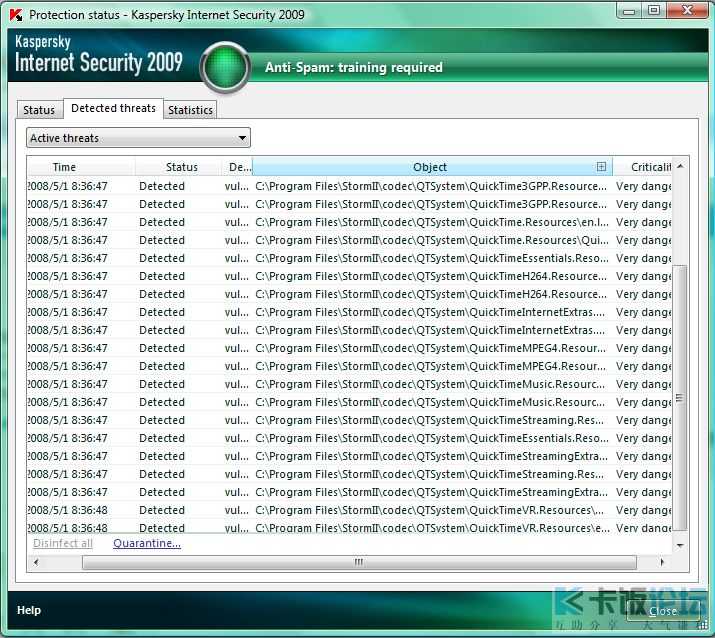
Task: Select the QuickTimeVR.Resources\... object path
Action: click(x=430, y=510)
